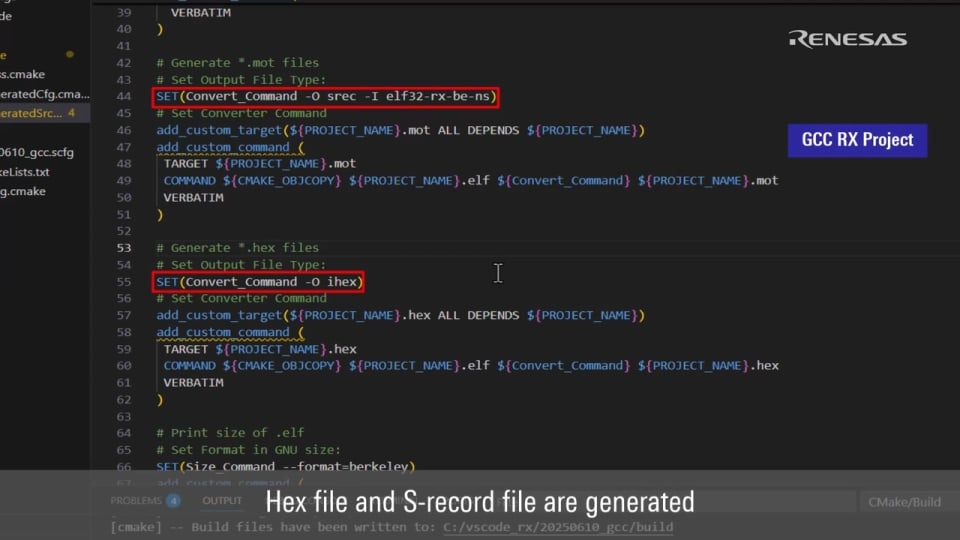
Task: Place cursor on SET Size_Command line
Action: tap(285, 467)
